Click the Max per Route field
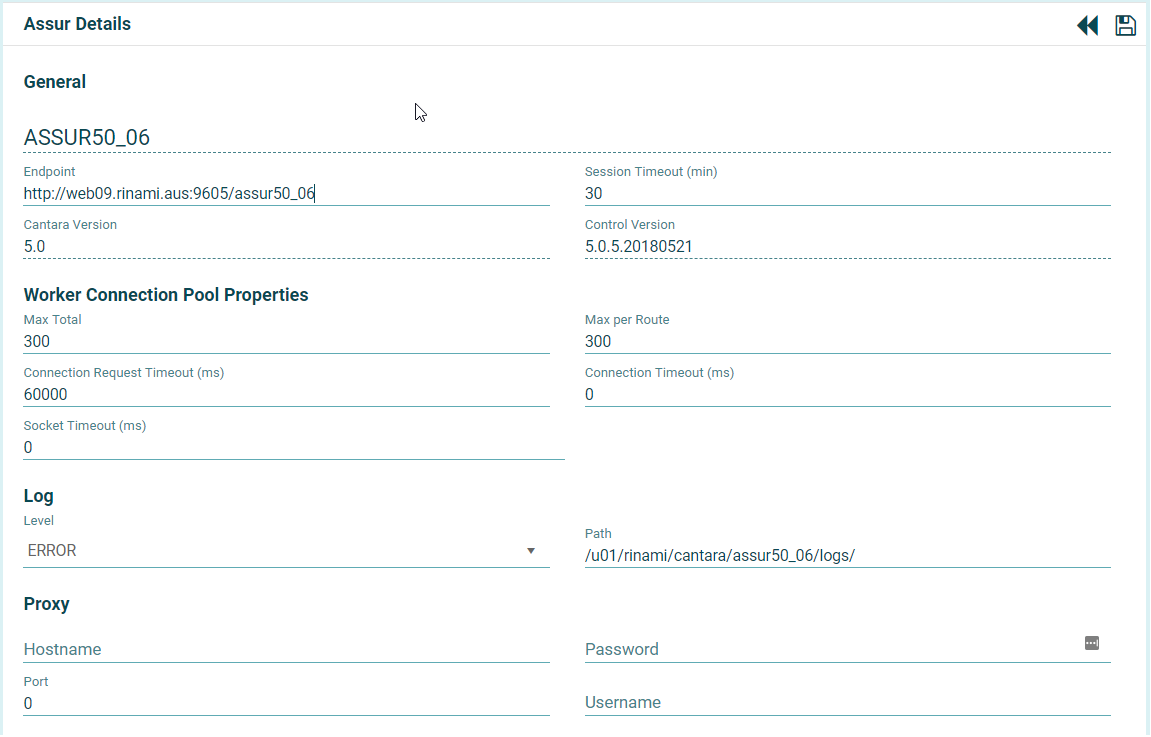The width and height of the screenshot is (1151, 737). pos(847,341)
